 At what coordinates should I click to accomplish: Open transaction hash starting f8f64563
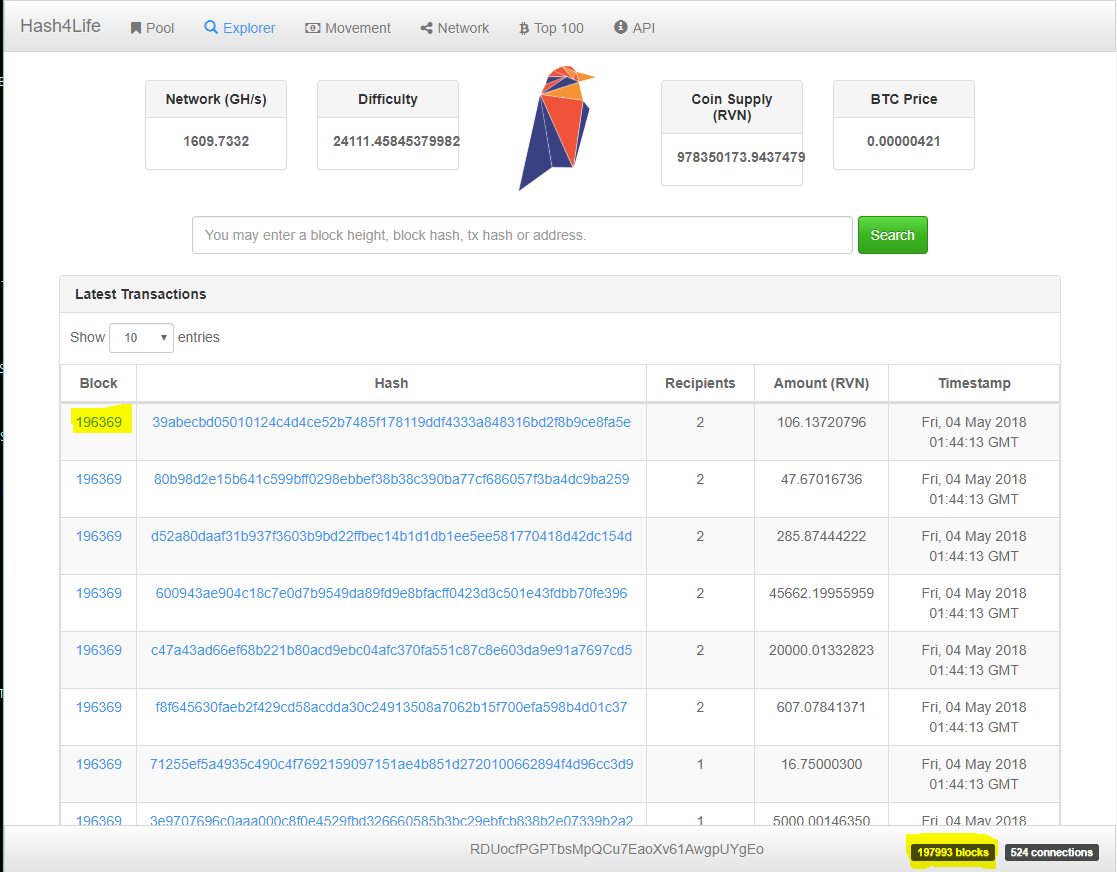point(391,707)
